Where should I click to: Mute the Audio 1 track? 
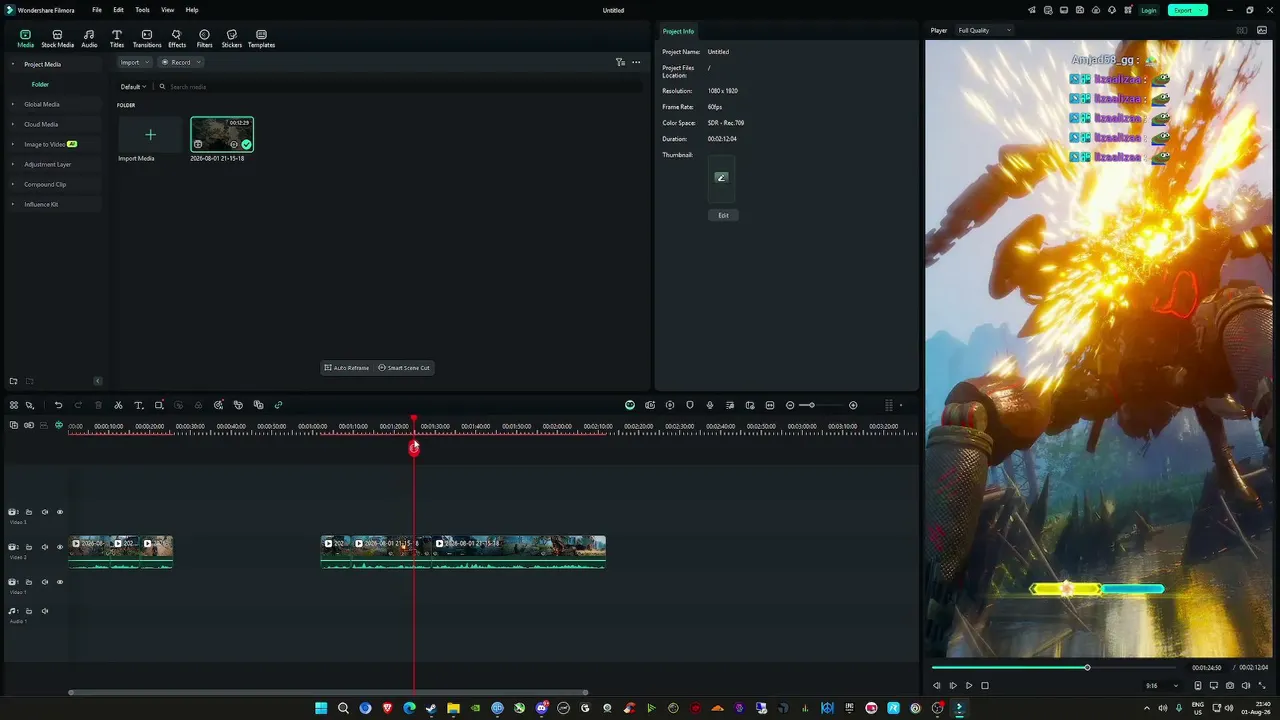45,611
